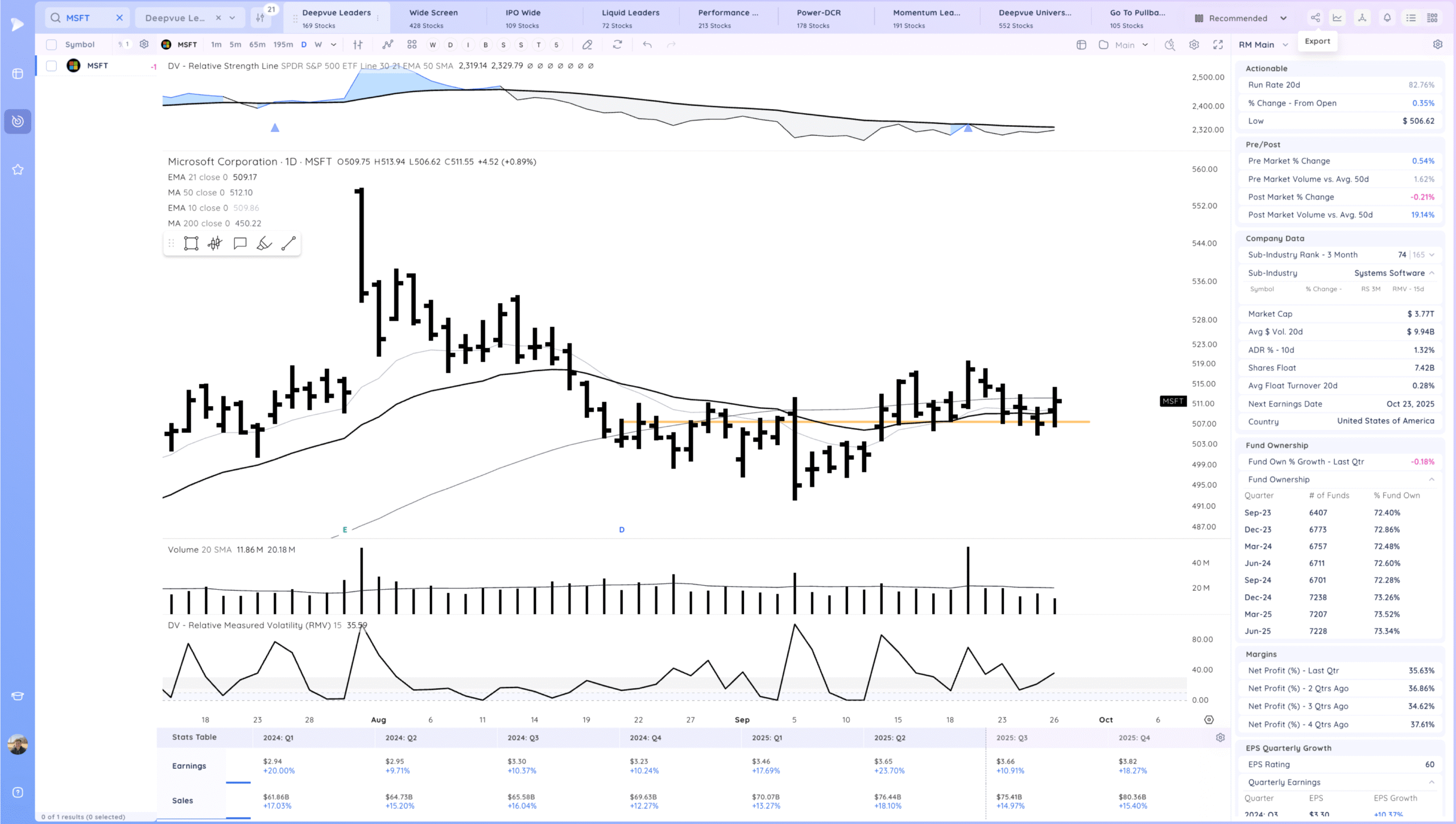Viewport: 1456px width, 824px height.
Task: Open the user profile avatar
Action: coord(18,744)
